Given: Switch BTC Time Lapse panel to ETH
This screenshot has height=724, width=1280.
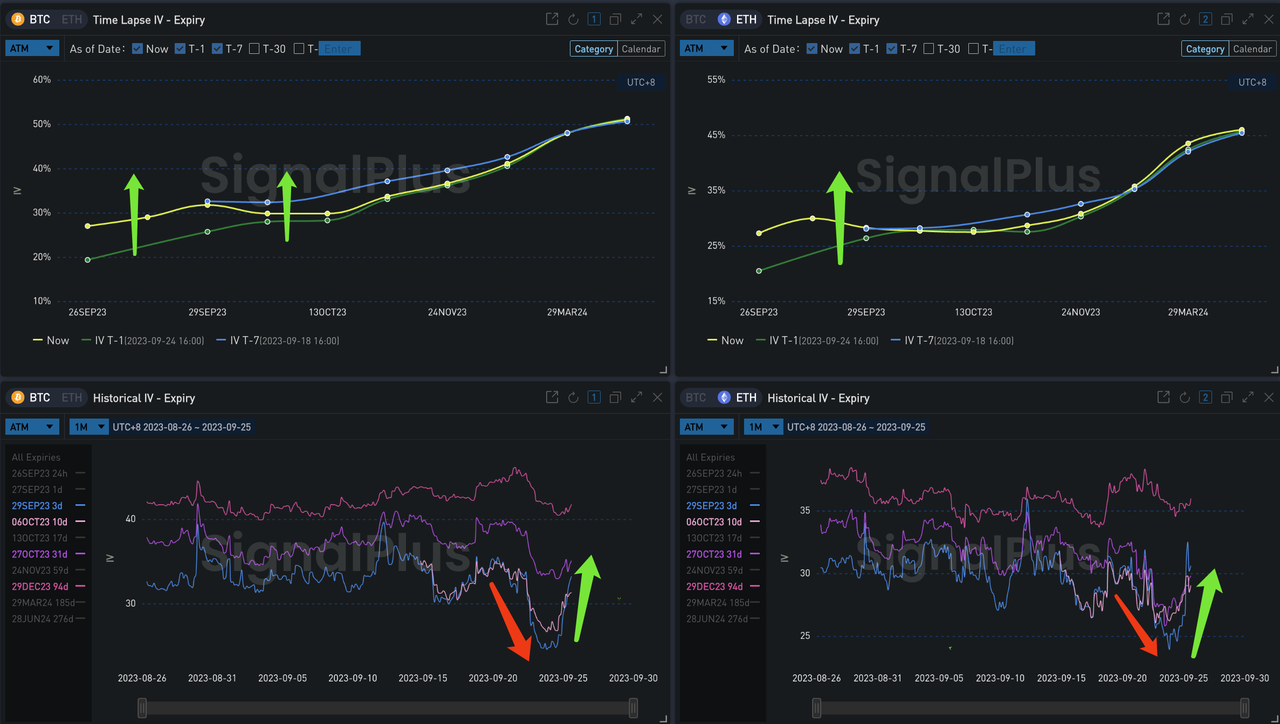Looking at the screenshot, I should click(72, 19).
